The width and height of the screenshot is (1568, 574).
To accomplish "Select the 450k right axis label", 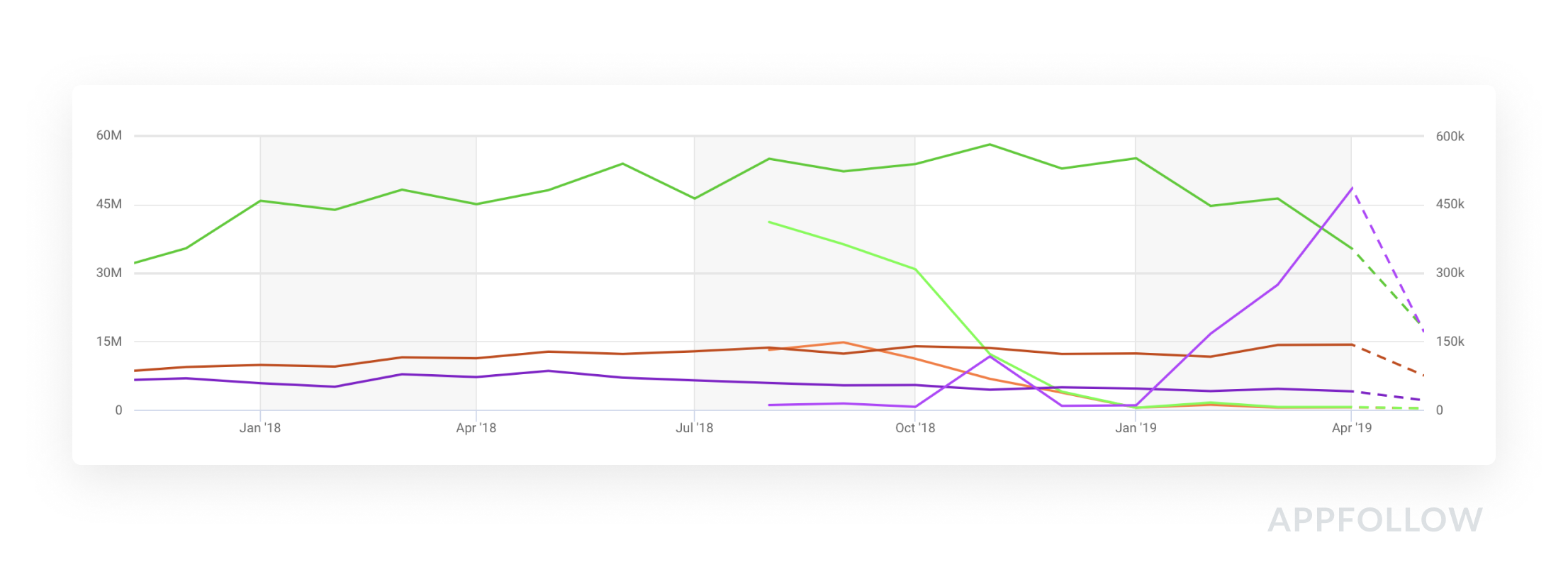I will tap(1450, 204).
